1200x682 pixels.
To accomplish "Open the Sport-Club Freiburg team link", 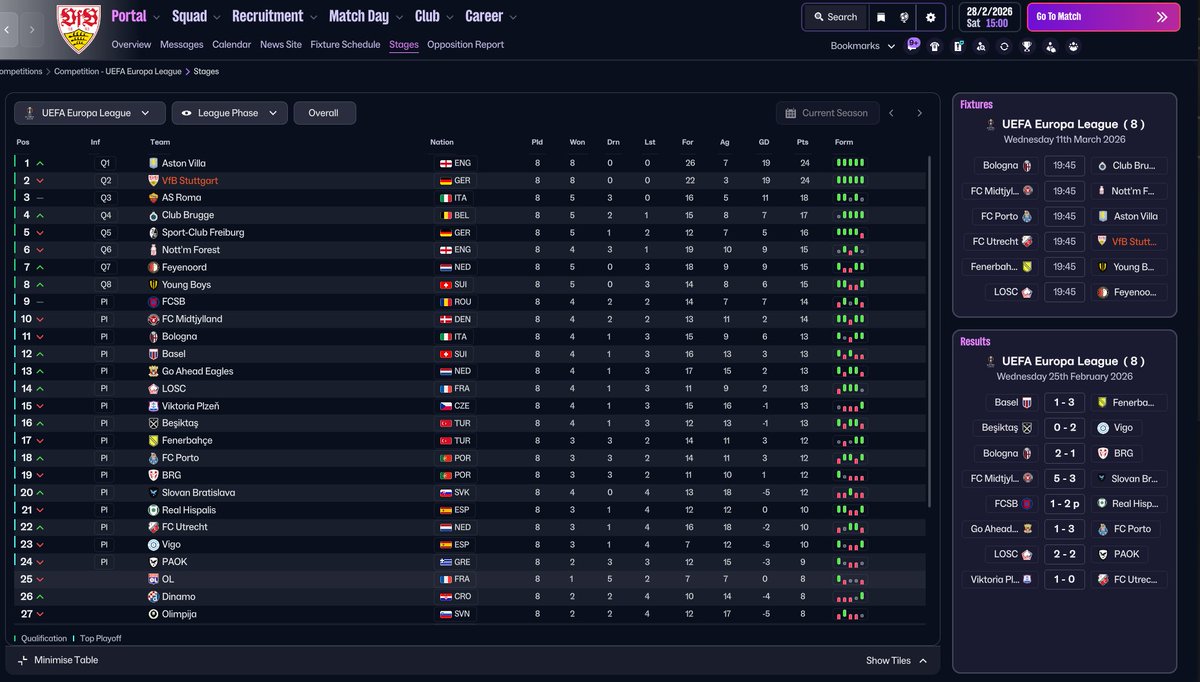I will 203,232.
